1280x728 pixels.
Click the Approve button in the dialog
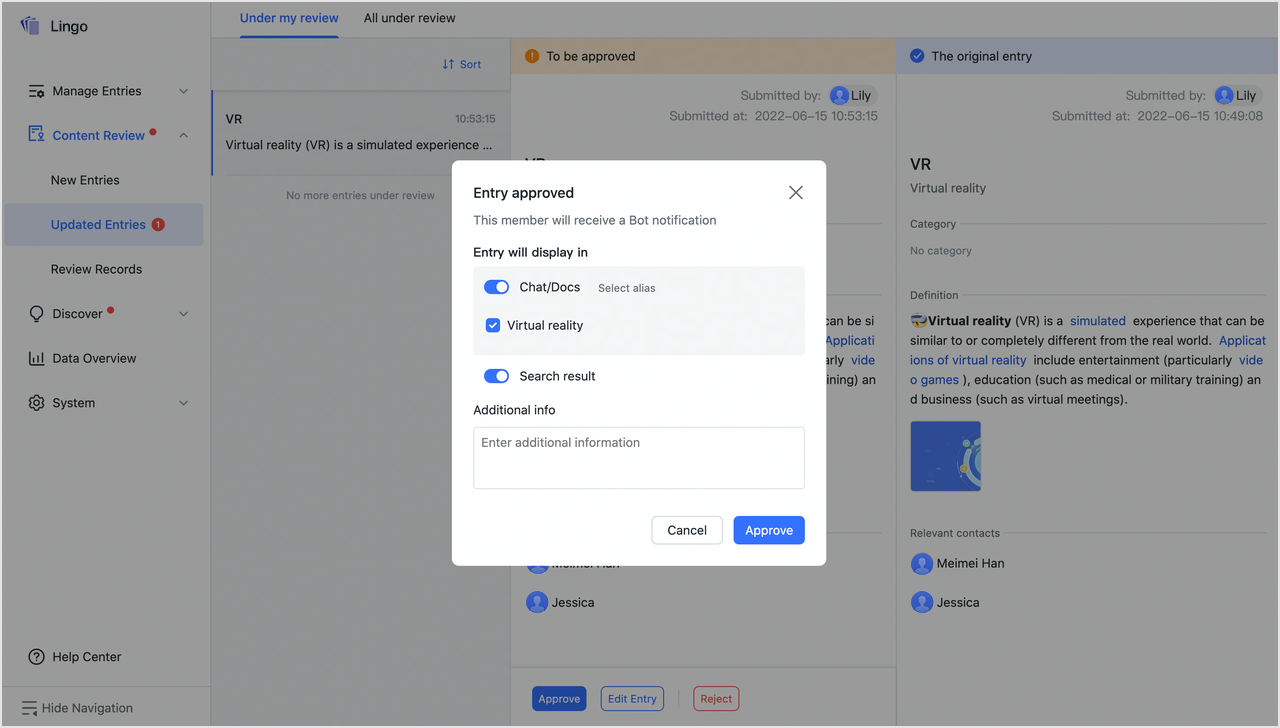point(768,530)
